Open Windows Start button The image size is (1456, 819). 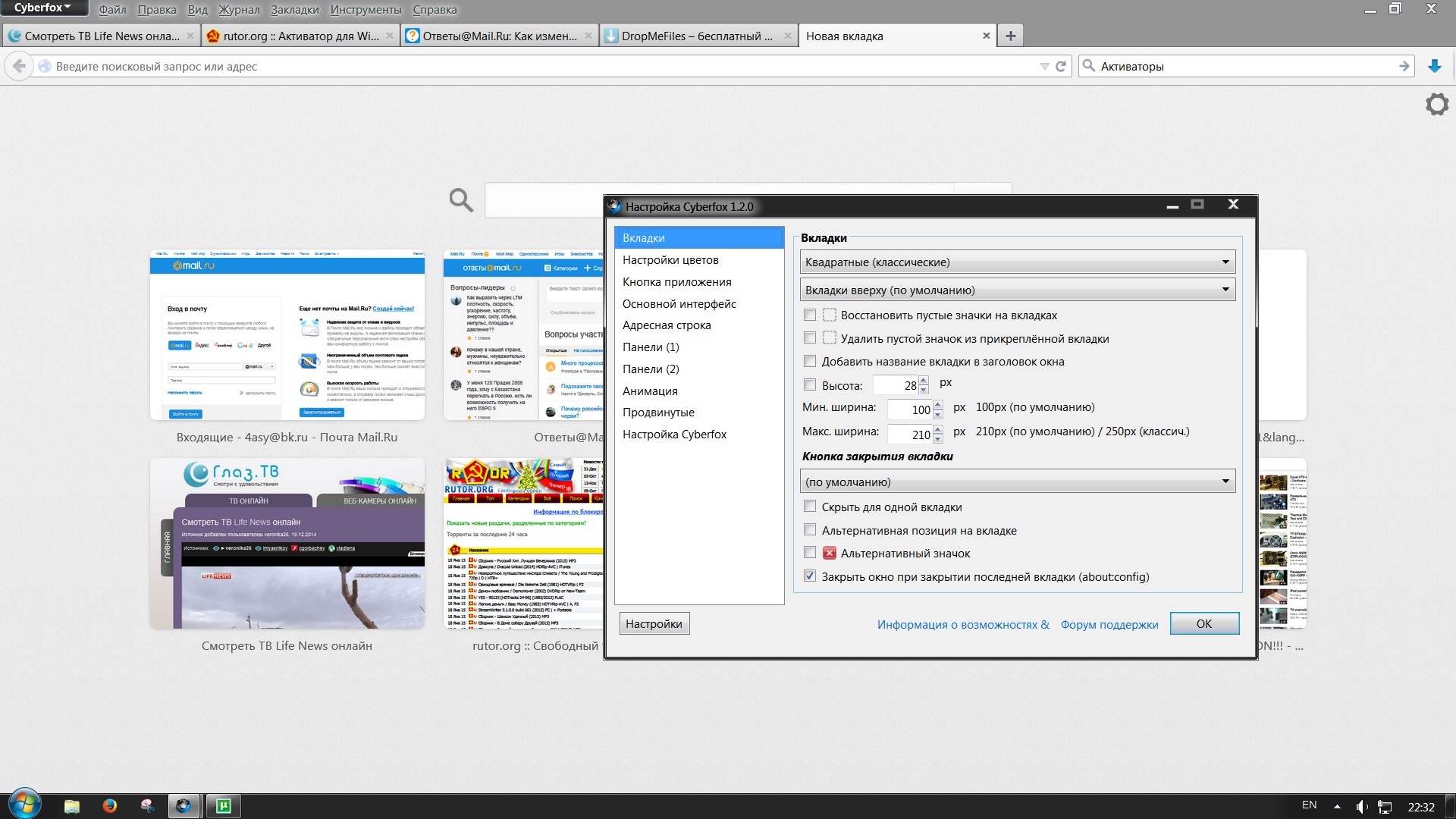[24, 805]
